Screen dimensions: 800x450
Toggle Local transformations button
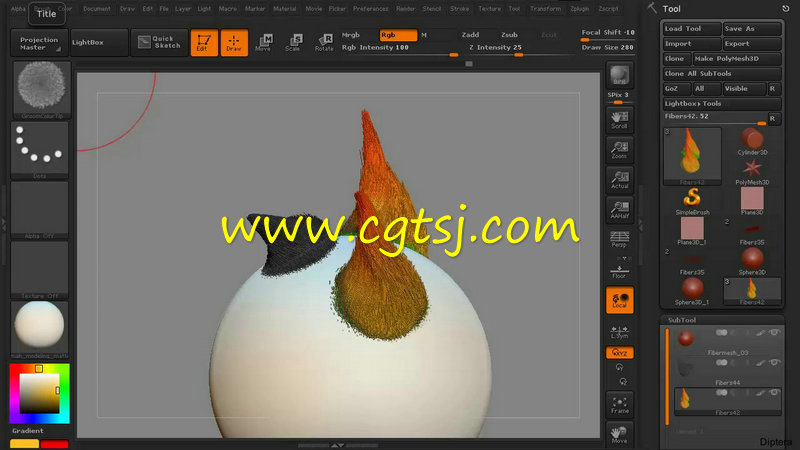click(x=619, y=299)
